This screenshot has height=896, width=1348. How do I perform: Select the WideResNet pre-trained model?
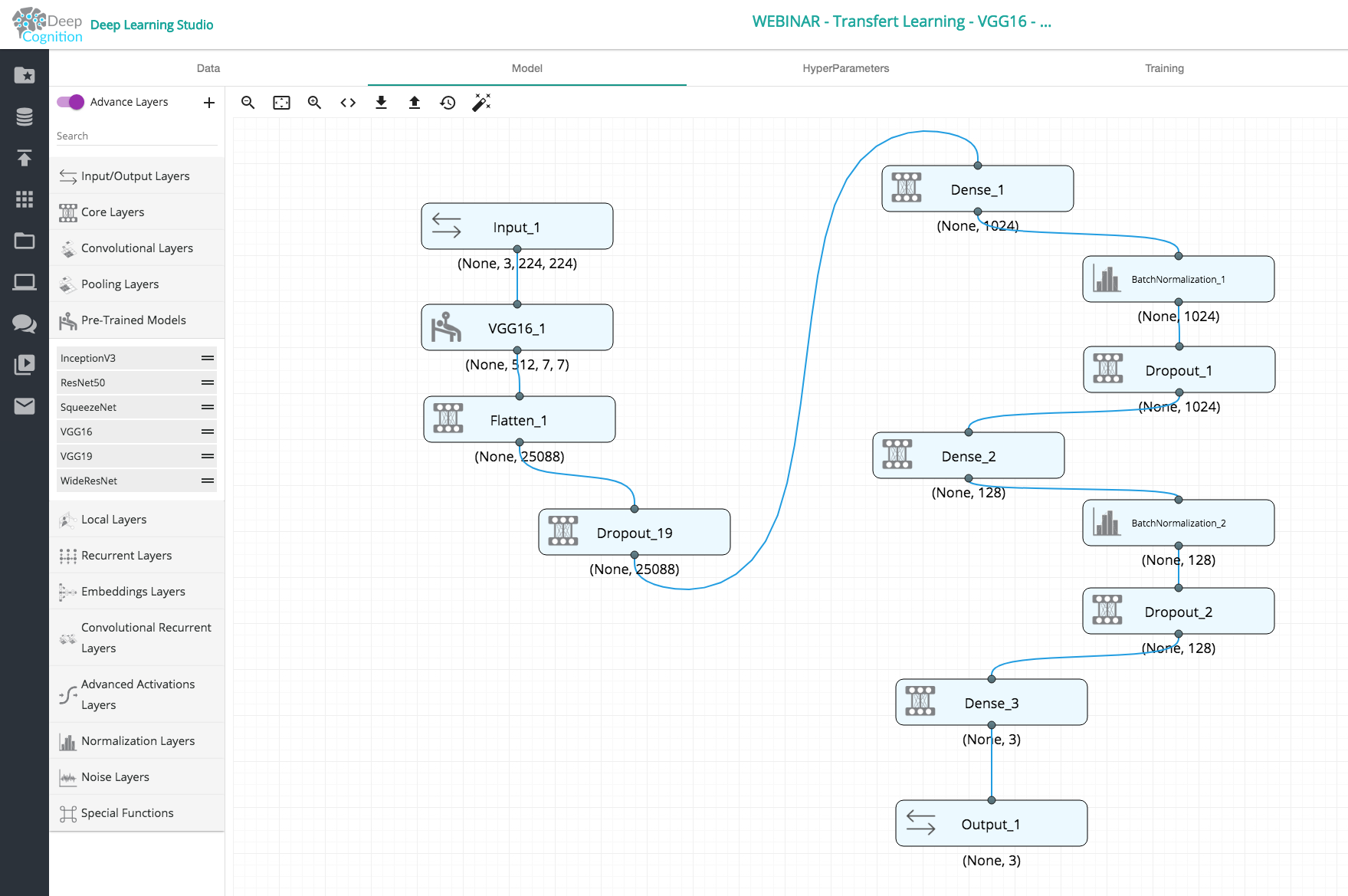tap(136, 481)
